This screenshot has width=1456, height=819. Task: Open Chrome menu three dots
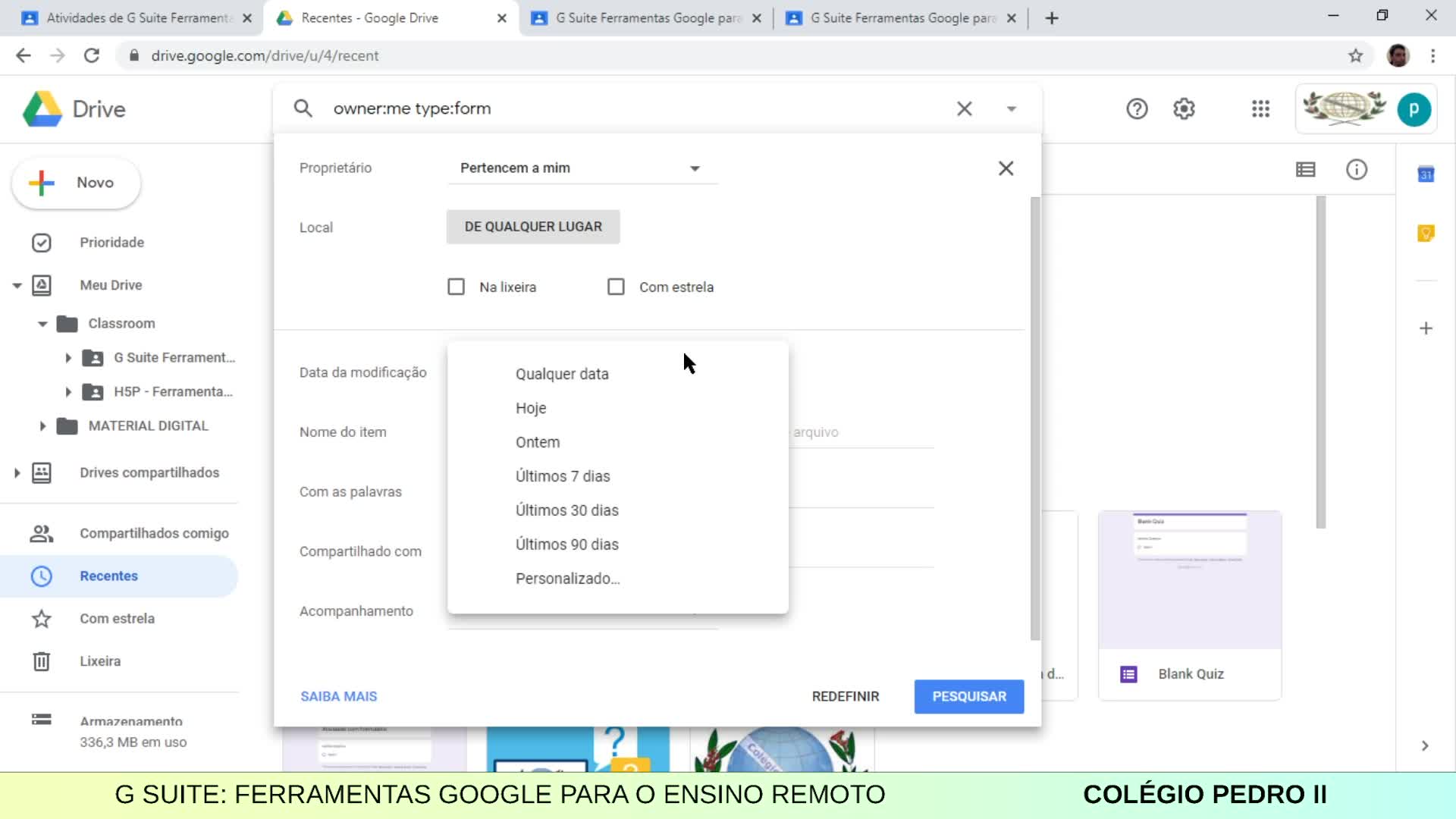[x=1432, y=55]
